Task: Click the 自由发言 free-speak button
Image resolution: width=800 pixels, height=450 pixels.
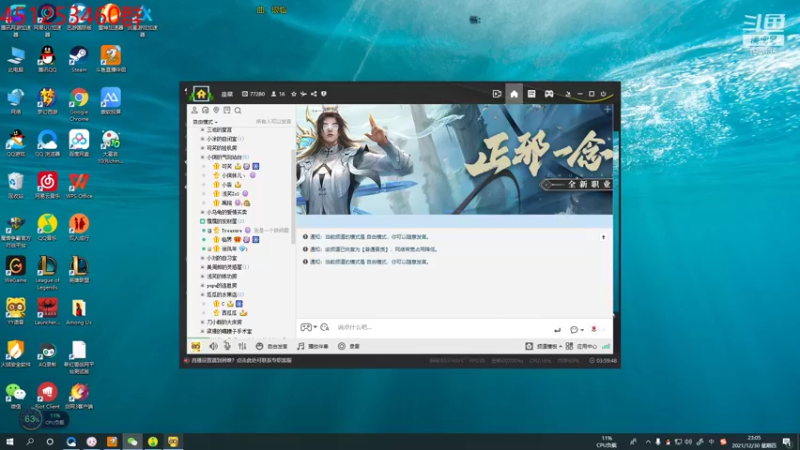Action: [272, 346]
